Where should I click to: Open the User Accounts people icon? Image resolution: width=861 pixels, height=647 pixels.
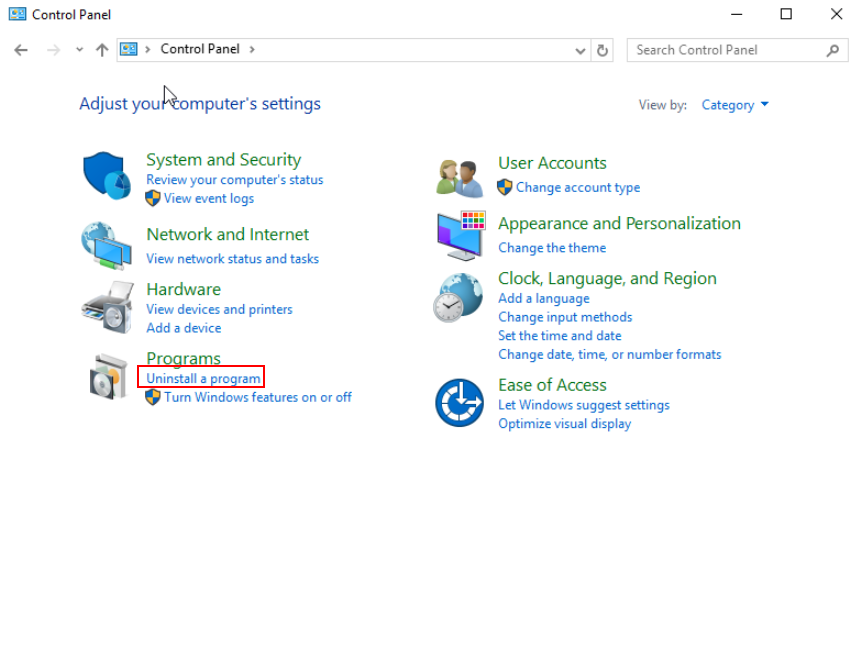460,177
